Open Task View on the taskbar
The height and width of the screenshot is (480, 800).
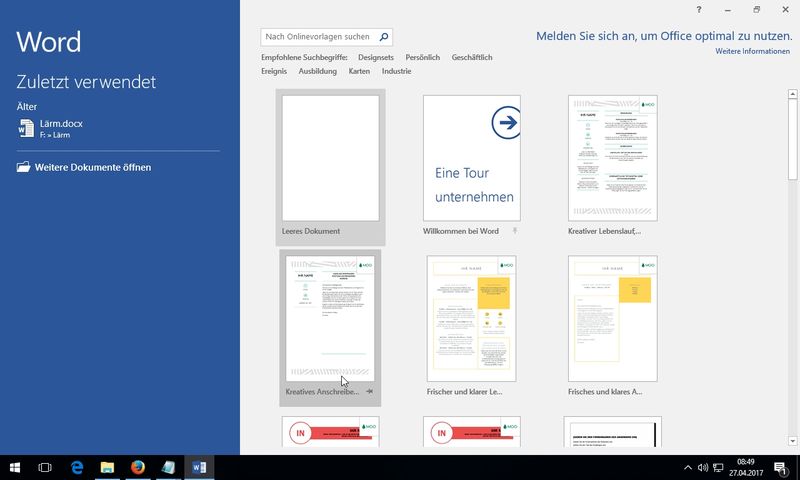[x=45, y=467]
